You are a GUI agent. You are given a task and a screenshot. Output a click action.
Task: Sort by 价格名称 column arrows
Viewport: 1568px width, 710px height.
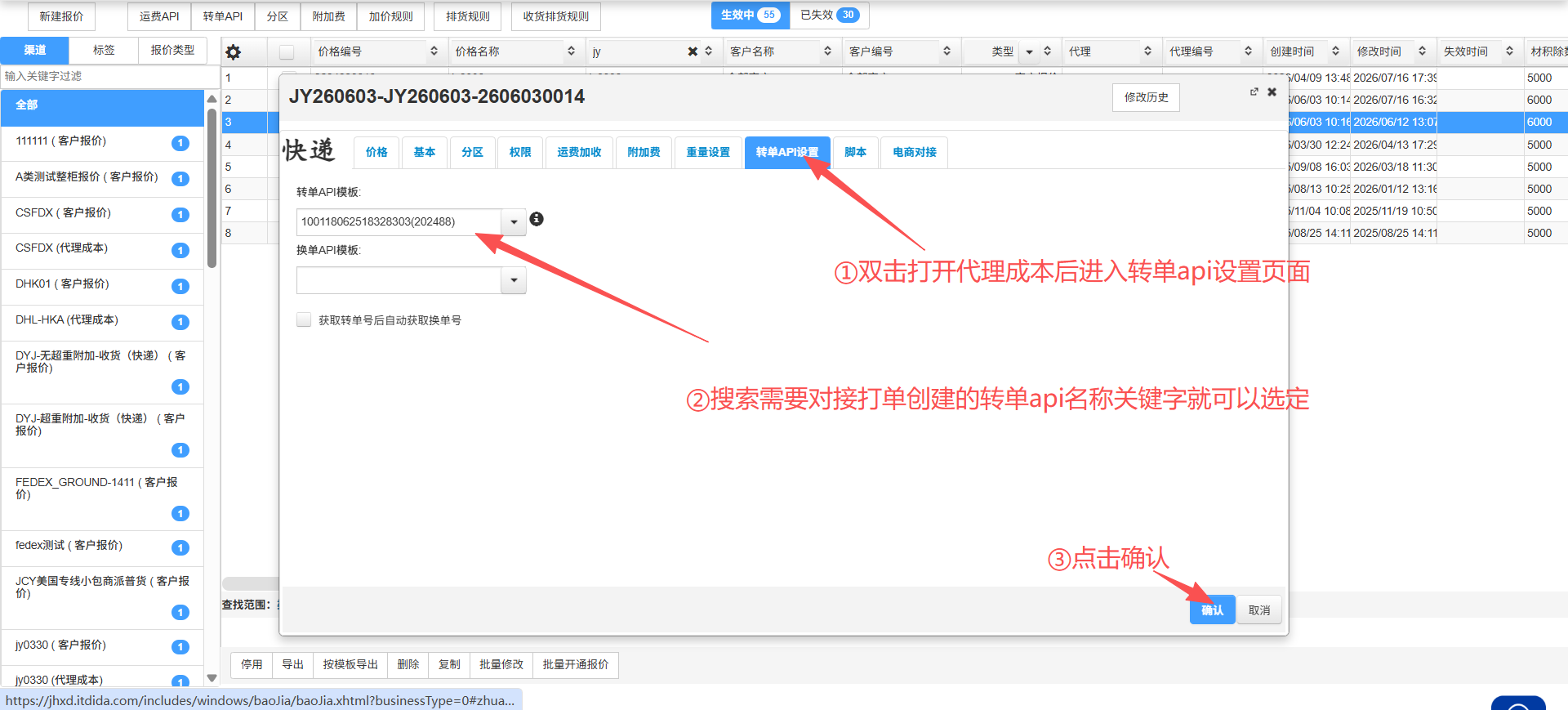pyautogui.click(x=571, y=51)
